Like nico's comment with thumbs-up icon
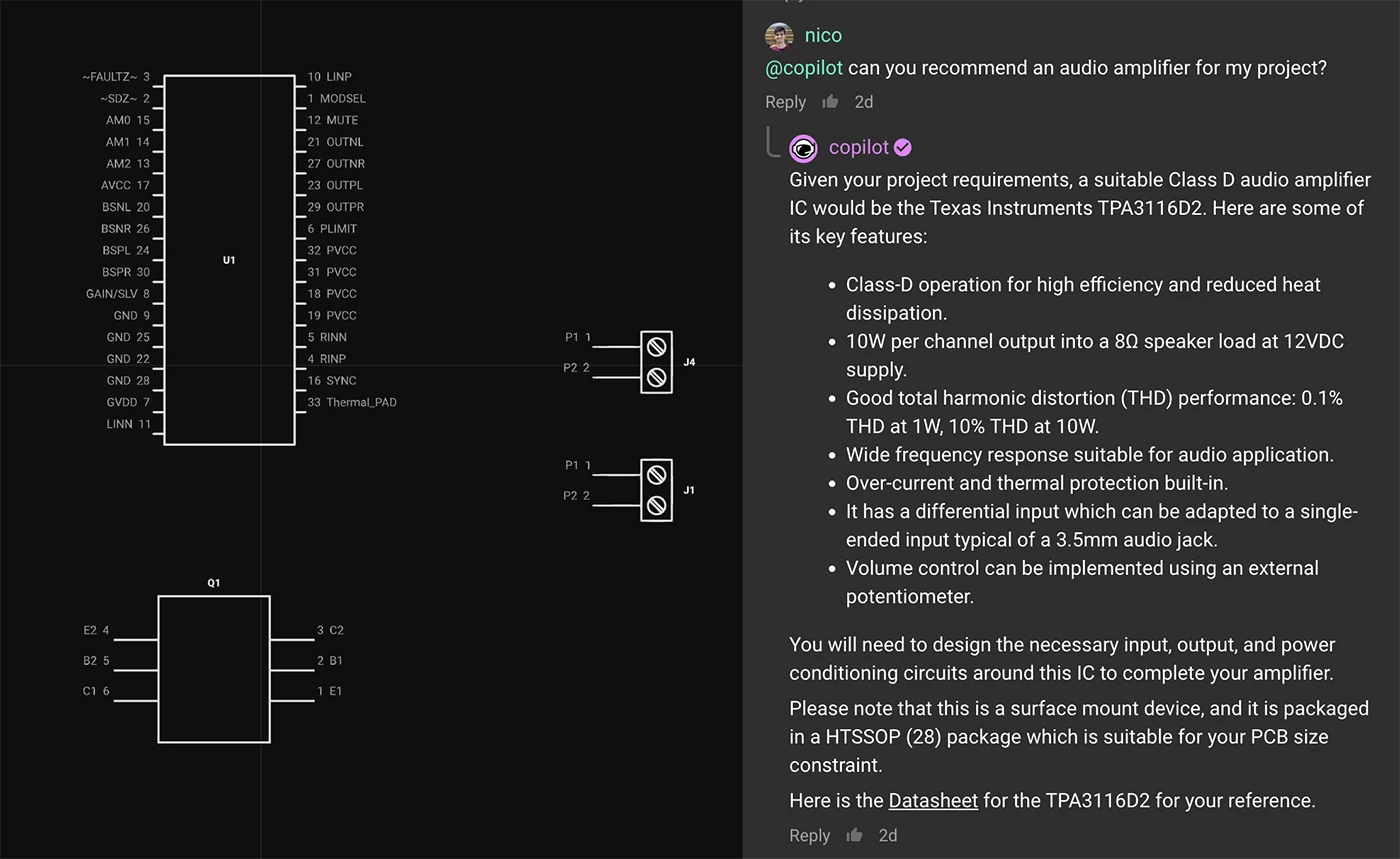Viewport: 1400px width, 859px height. pos(830,102)
